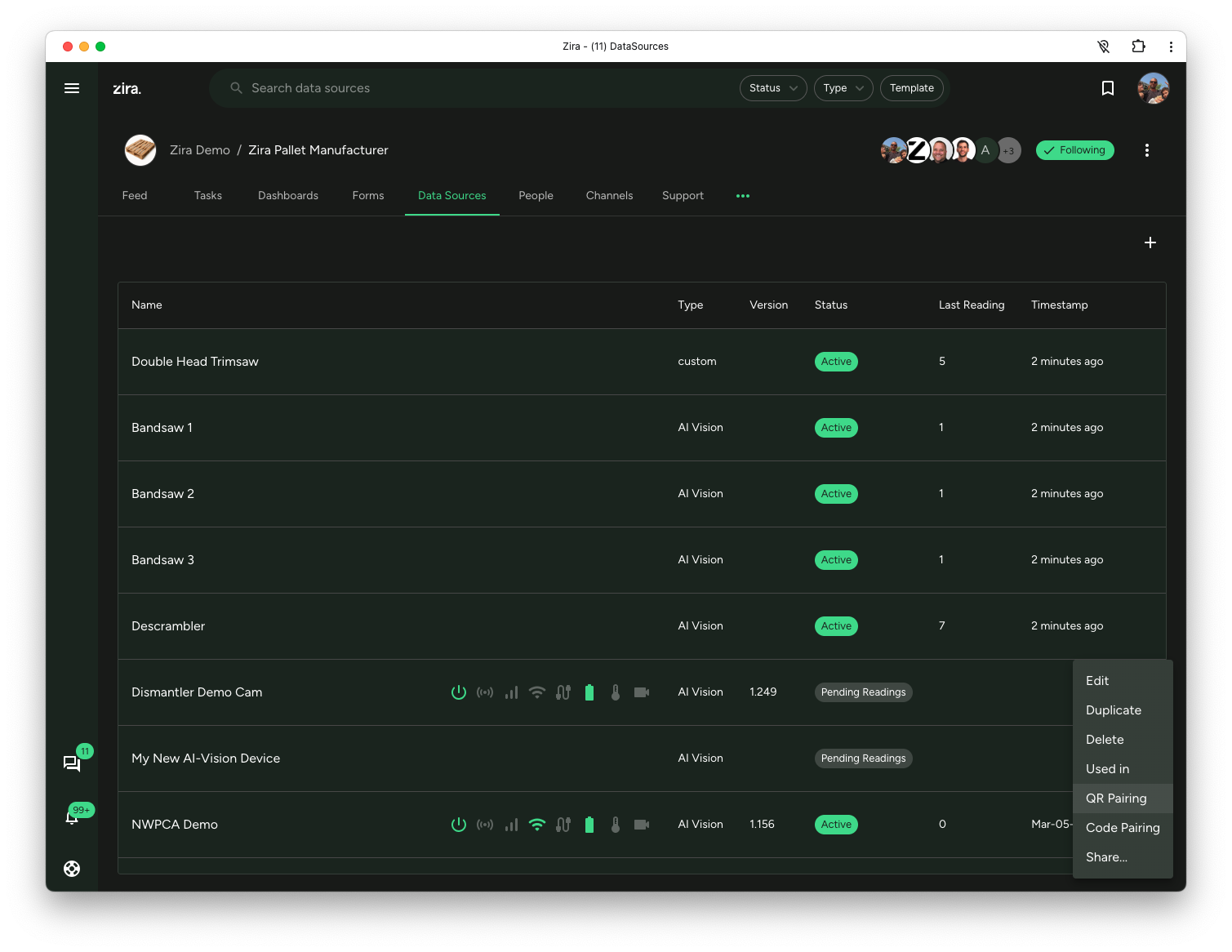Show the +3 additional members
The height and width of the screenshot is (952, 1232).
[1009, 150]
